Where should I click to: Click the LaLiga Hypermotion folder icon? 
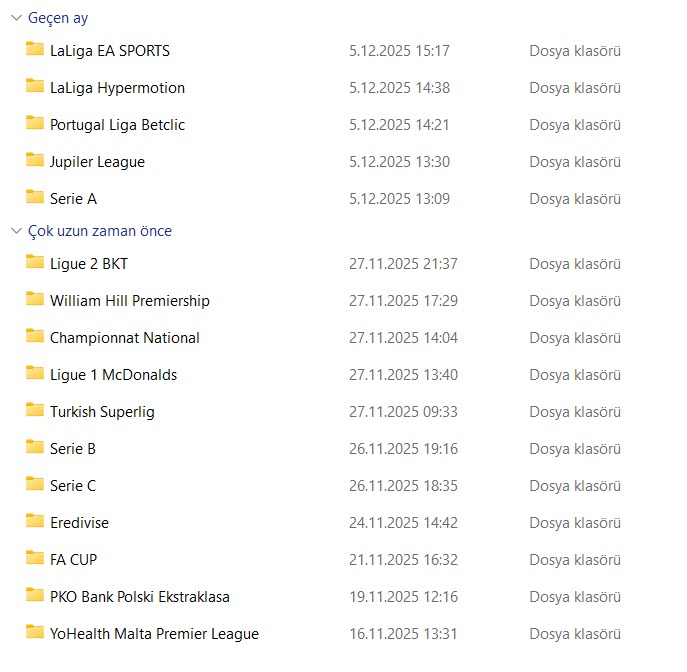pos(35,87)
